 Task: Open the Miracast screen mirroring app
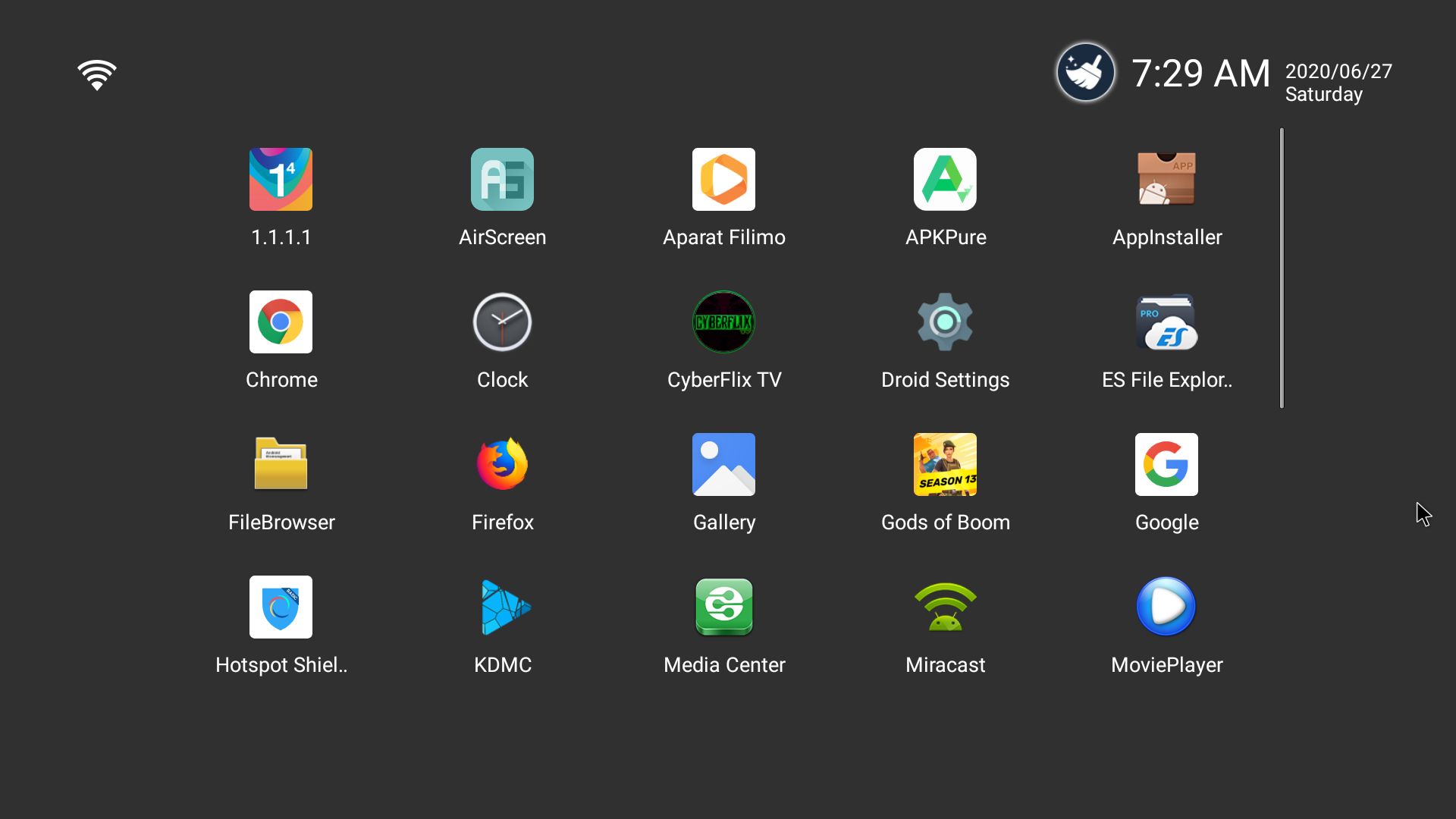click(945, 607)
